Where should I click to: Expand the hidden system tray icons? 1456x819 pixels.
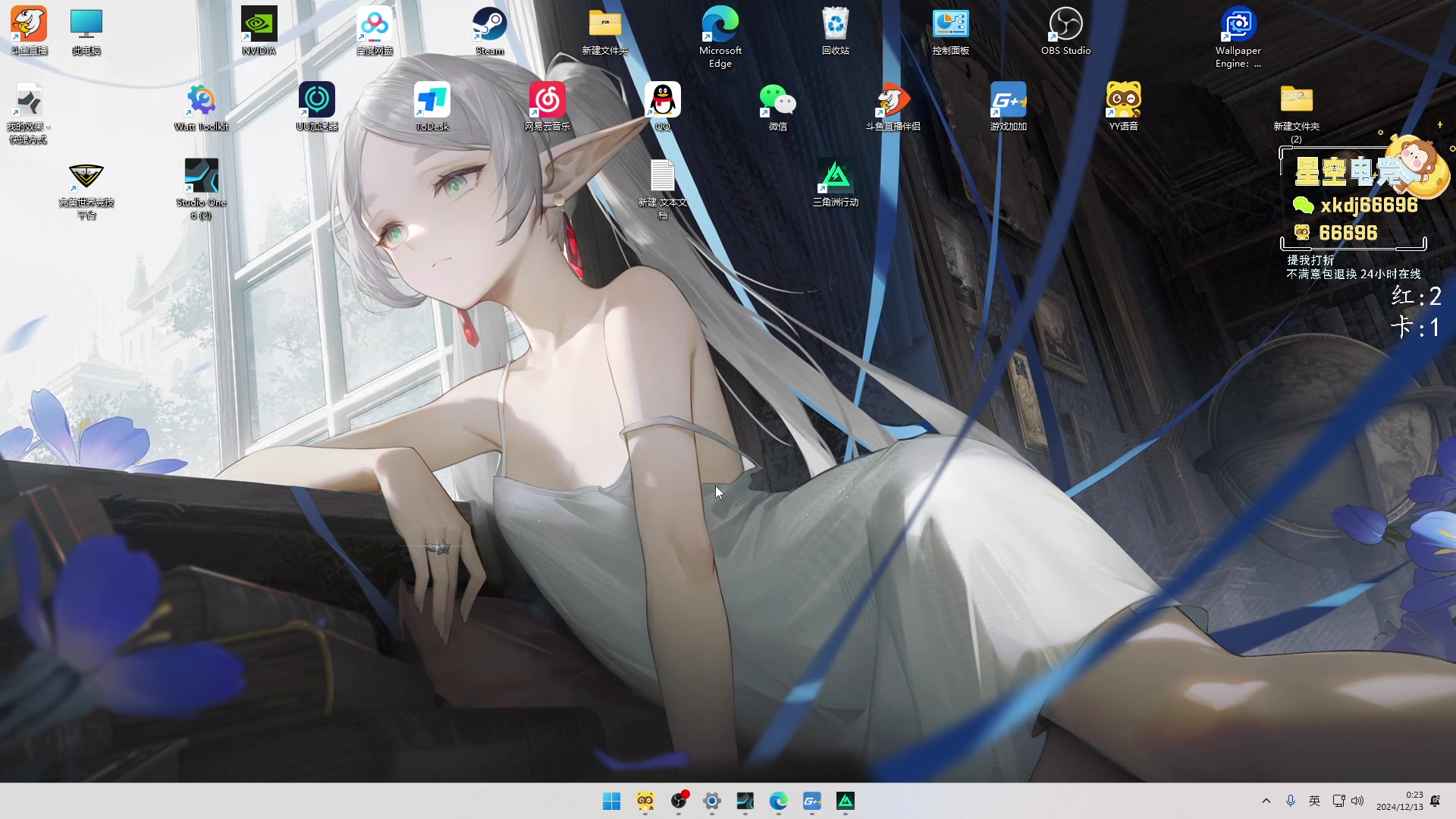pyautogui.click(x=1266, y=801)
